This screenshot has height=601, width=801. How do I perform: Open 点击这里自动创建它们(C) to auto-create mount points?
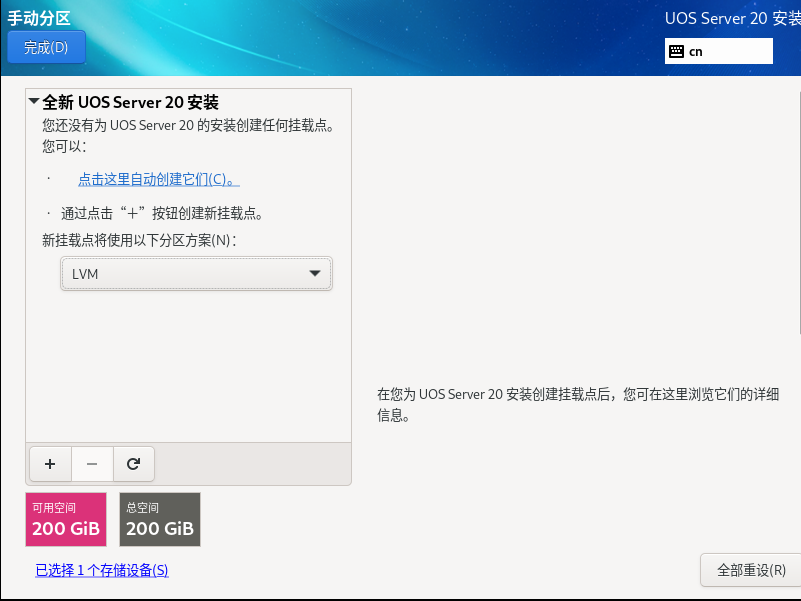click(x=160, y=180)
